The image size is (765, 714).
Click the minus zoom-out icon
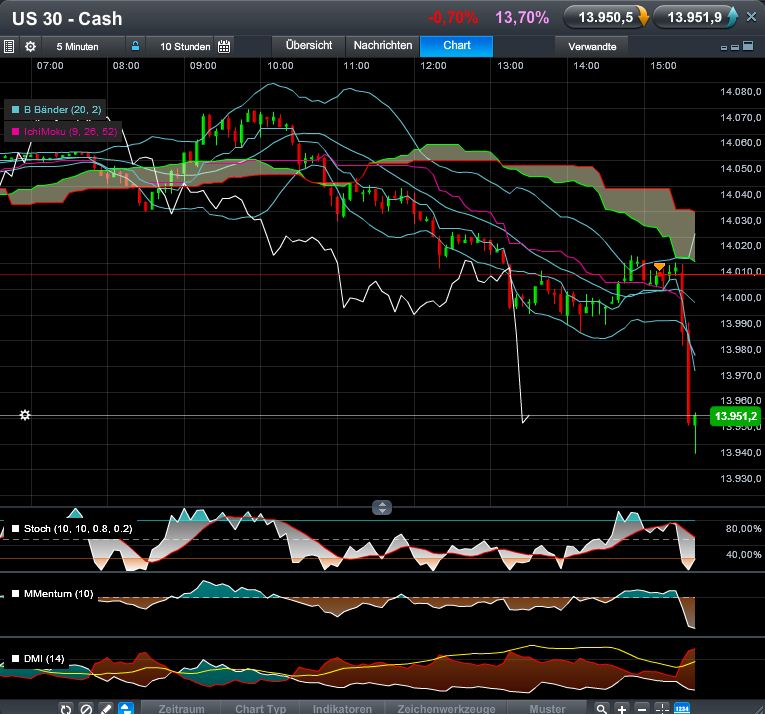coord(642,708)
